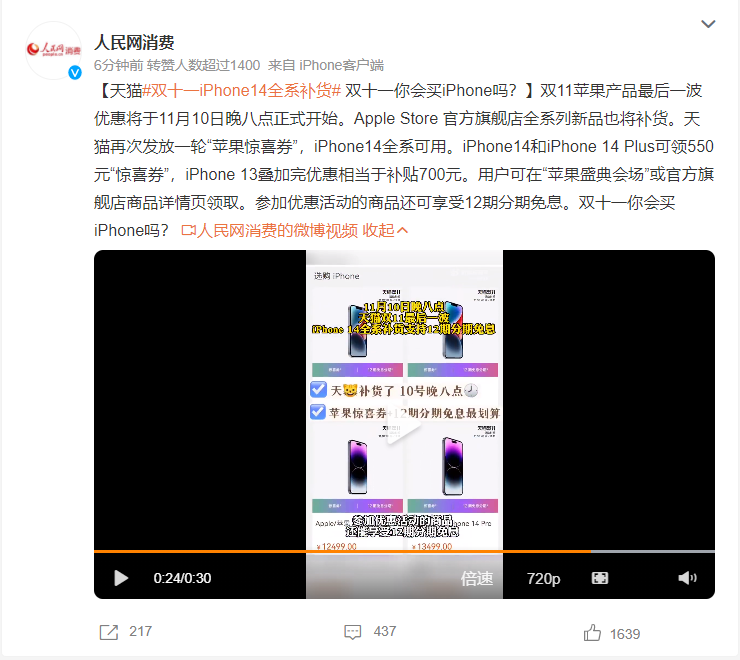Enter fullscreen video mode
The image size is (740, 660).
(x=600, y=578)
